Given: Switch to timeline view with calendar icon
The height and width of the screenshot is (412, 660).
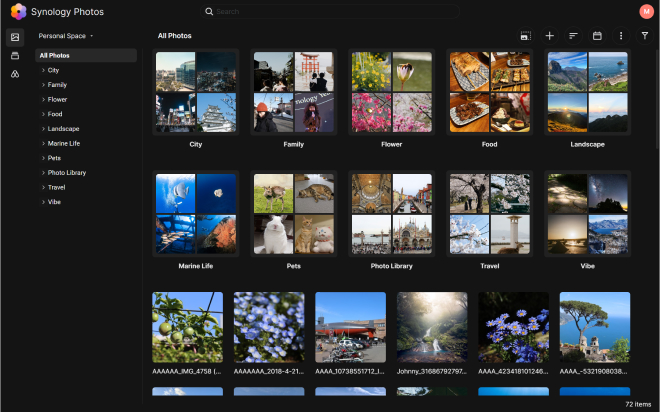Looking at the screenshot, I should [597, 36].
